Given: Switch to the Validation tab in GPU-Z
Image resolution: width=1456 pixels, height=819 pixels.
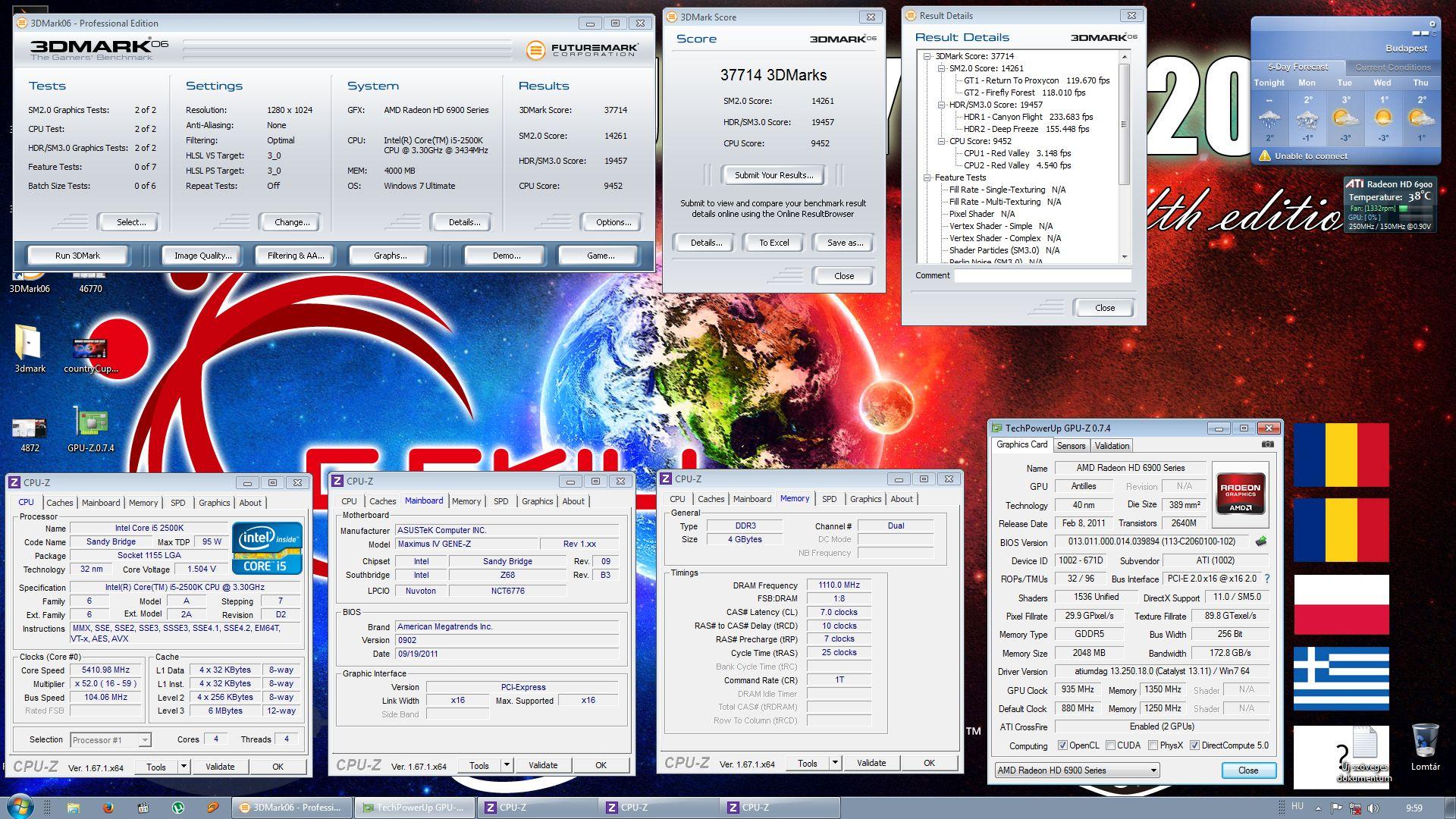Looking at the screenshot, I should point(1112,446).
